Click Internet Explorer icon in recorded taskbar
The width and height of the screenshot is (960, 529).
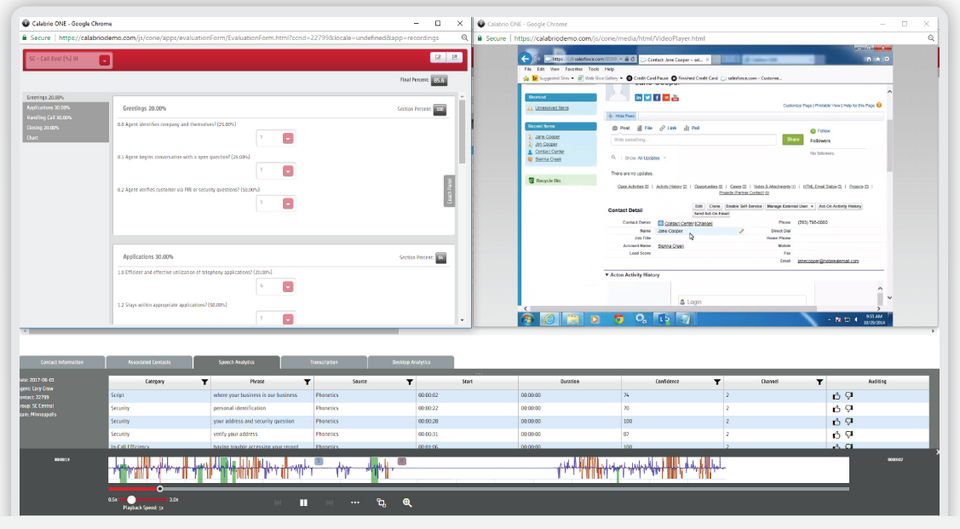[x=549, y=319]
